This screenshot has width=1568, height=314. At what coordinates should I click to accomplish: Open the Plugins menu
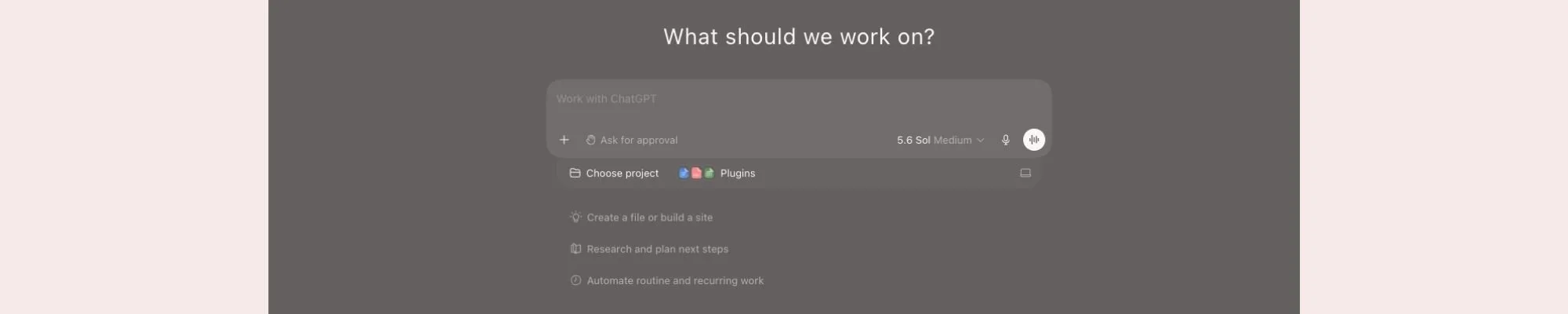(717, 173)
